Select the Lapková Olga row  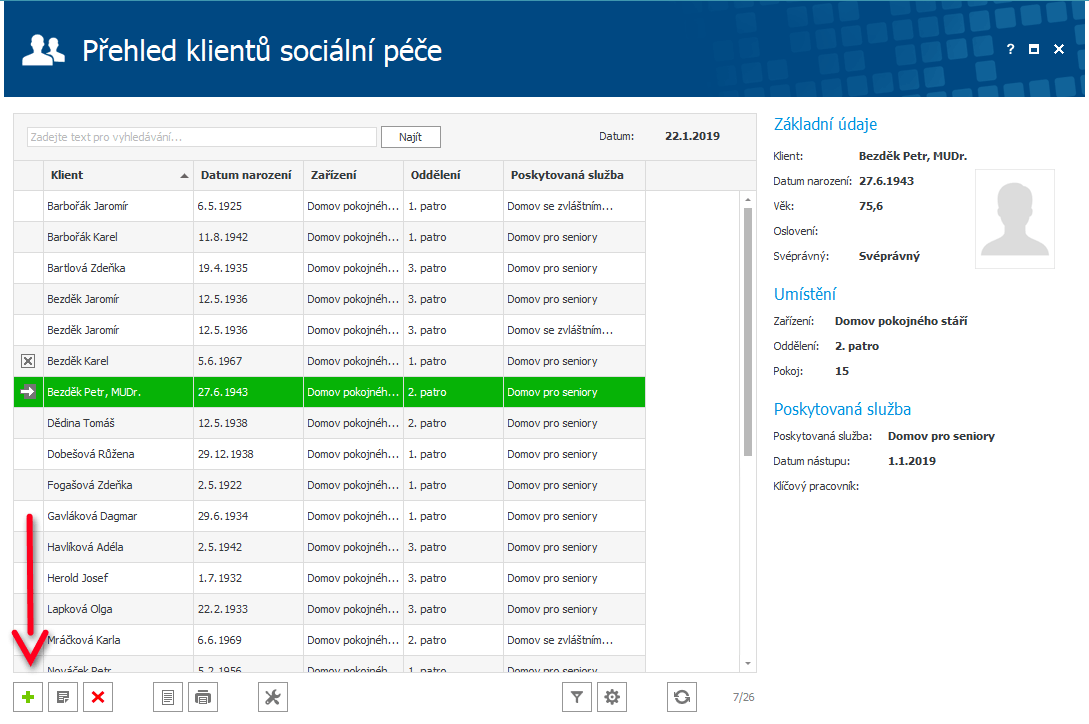(x=329, y=609)
